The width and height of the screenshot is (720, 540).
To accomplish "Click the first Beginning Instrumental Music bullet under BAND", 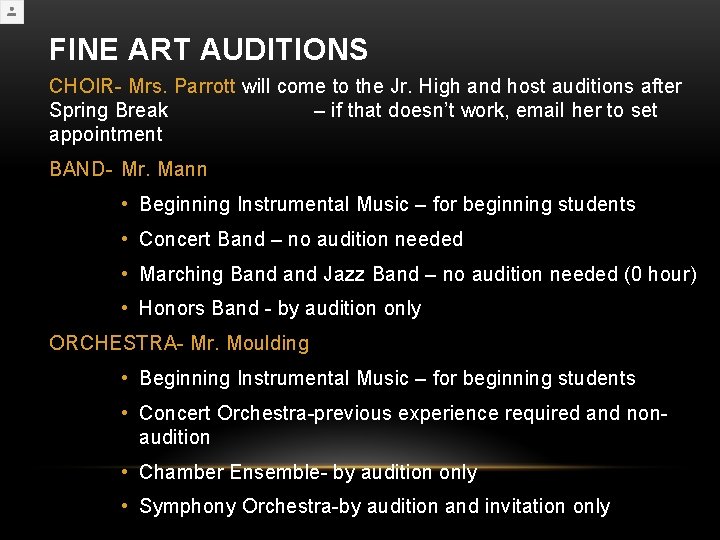I will [387, 204].
